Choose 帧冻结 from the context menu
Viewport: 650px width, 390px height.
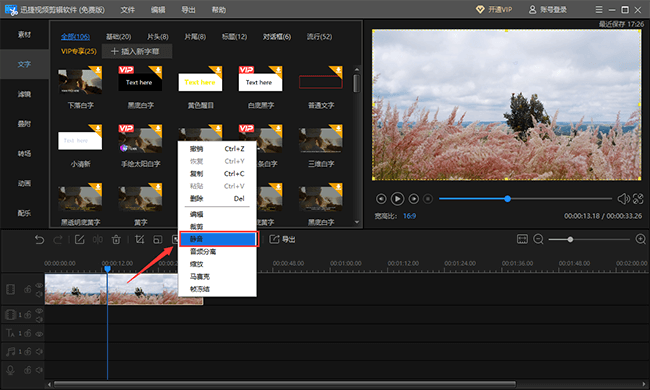click(x=217, y=289)
